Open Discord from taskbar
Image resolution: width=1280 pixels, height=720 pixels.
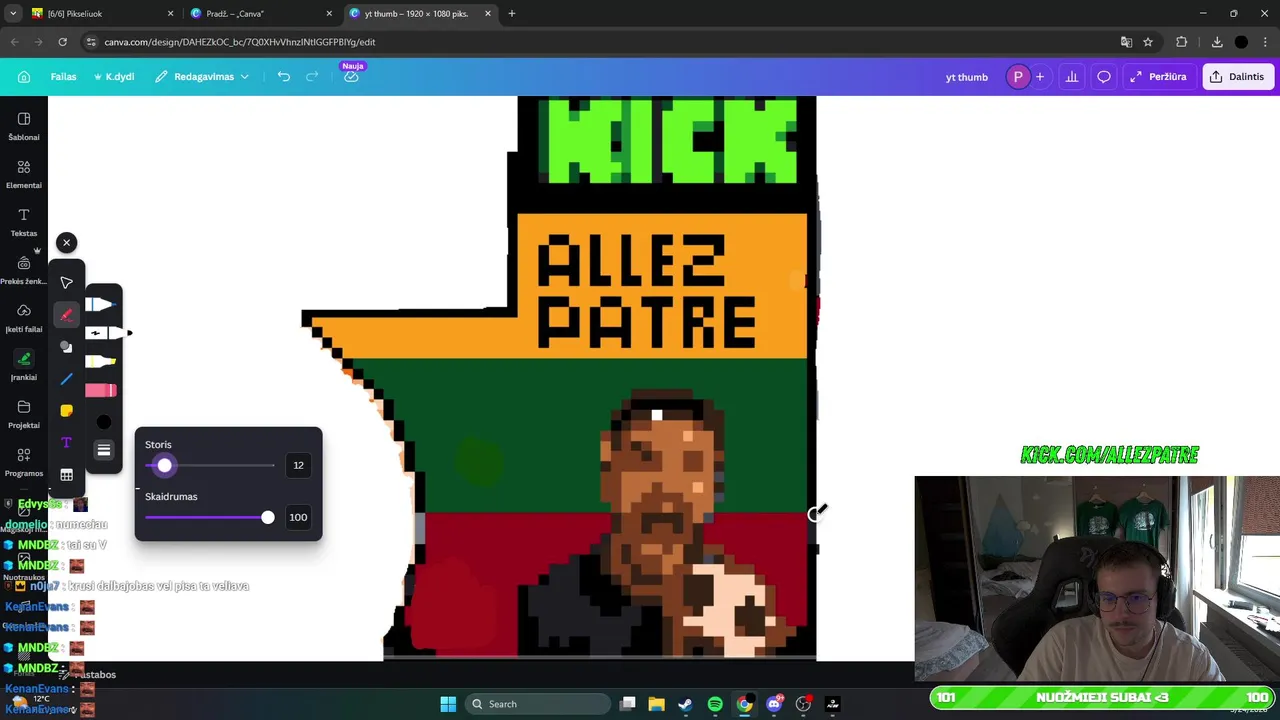774,704
